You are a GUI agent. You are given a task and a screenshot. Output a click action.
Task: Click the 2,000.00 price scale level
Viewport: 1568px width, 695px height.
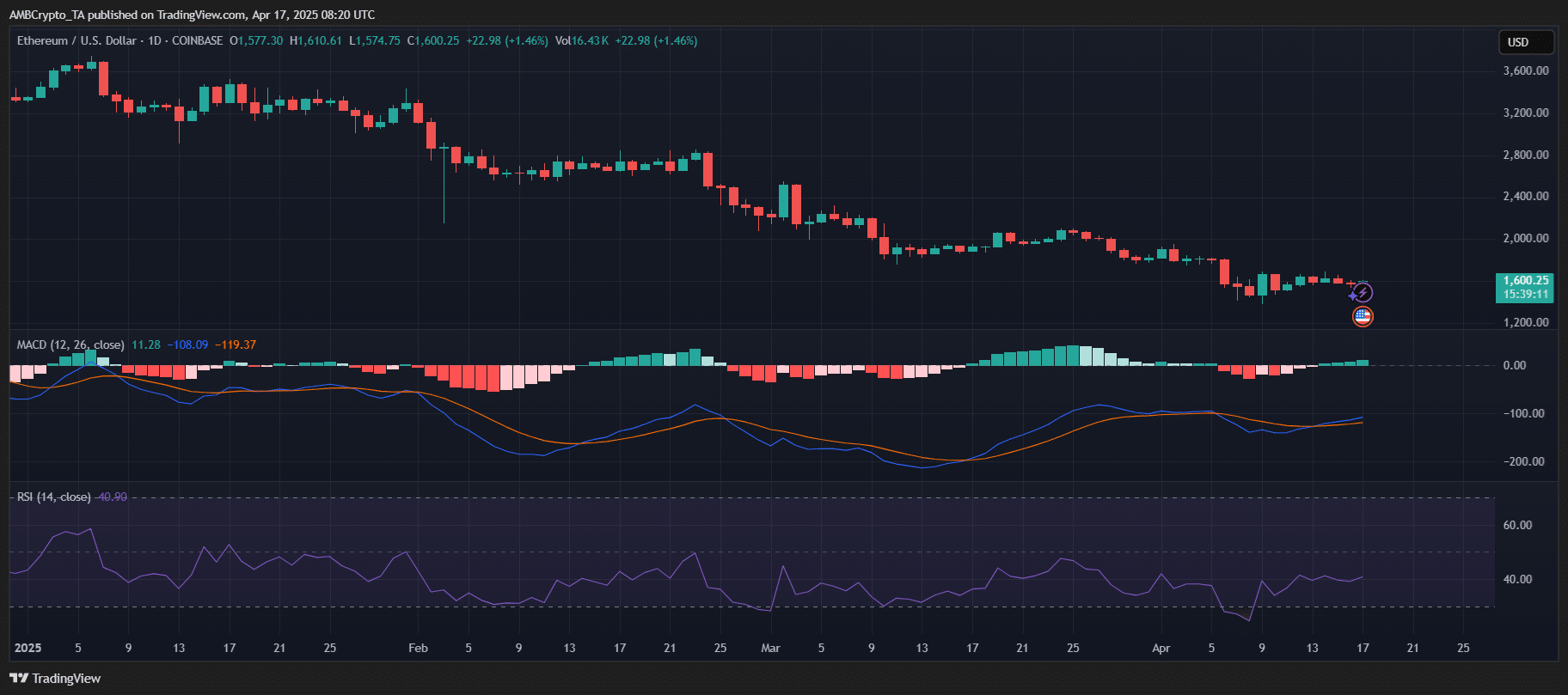(1525, 238)
